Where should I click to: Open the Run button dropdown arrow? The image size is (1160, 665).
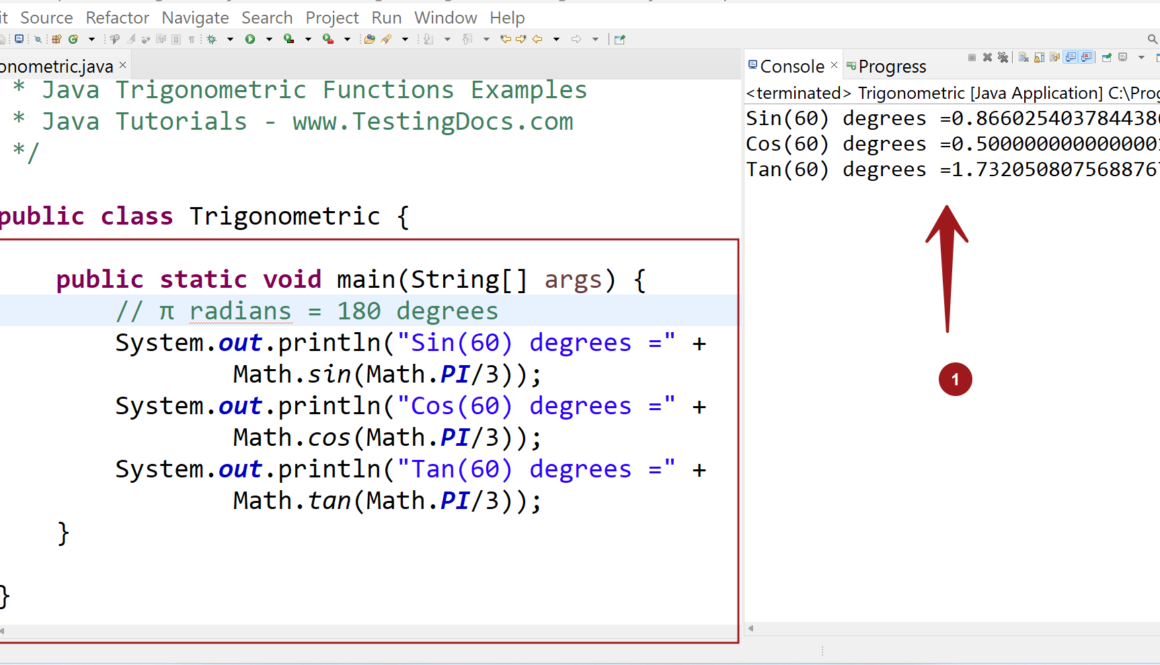(x=268, y=40)
